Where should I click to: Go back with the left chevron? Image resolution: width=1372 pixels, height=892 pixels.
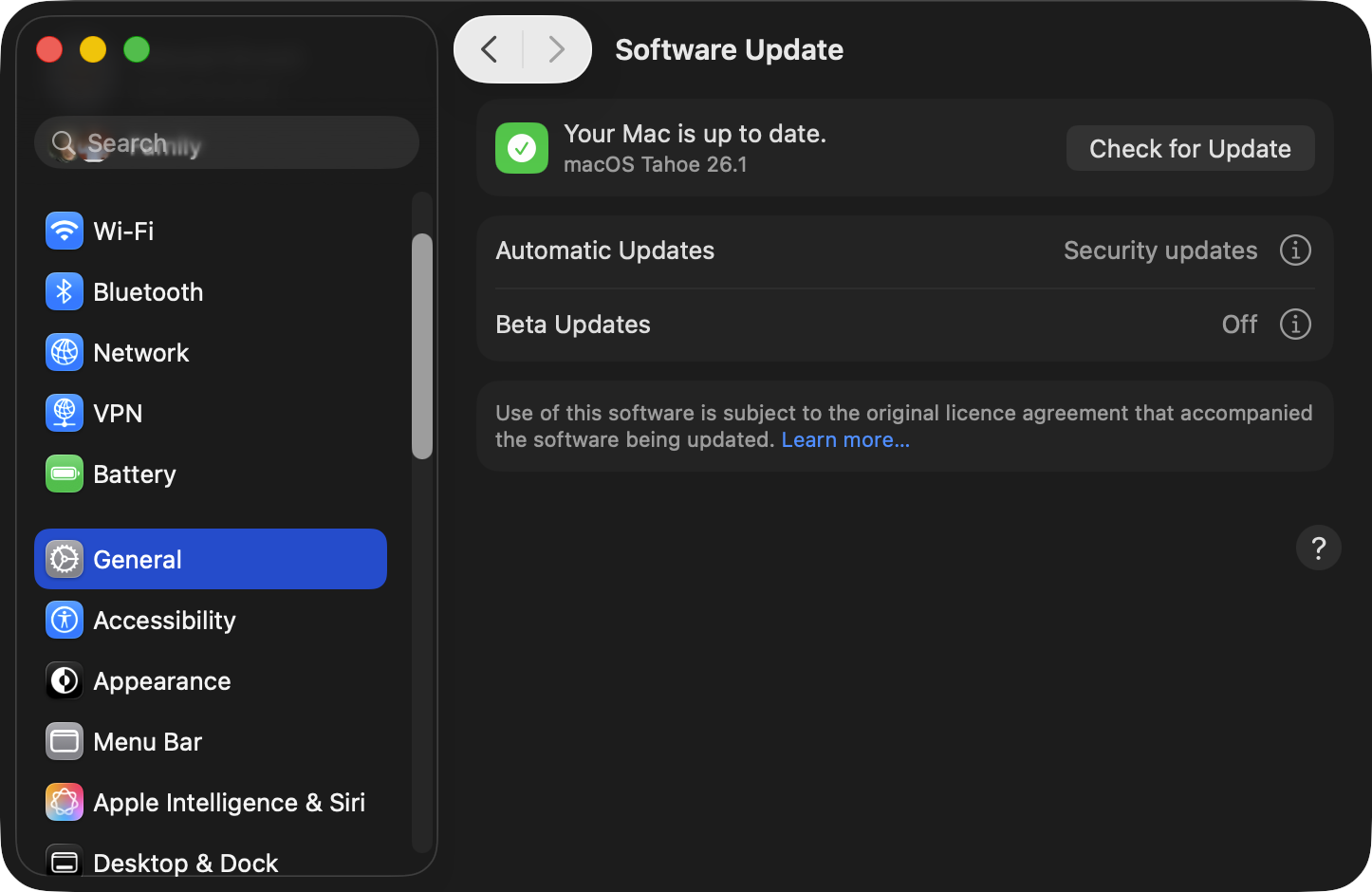[490, 49]
